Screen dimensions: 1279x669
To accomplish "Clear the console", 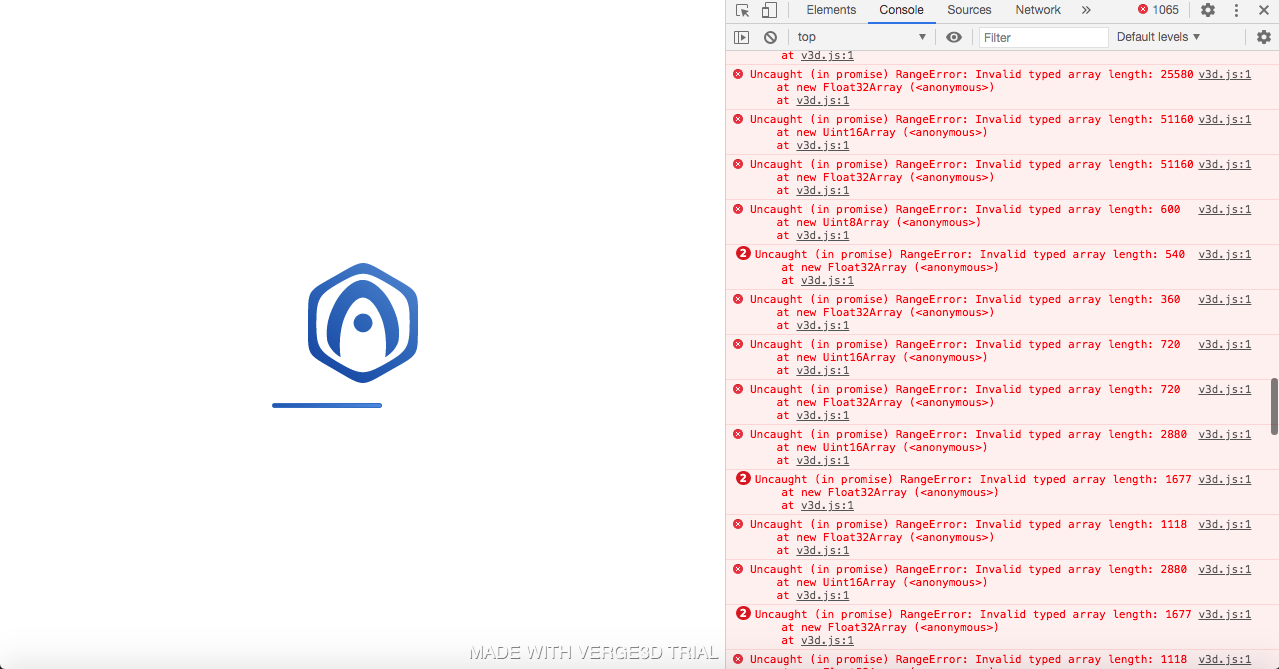I will coord(770,37).
